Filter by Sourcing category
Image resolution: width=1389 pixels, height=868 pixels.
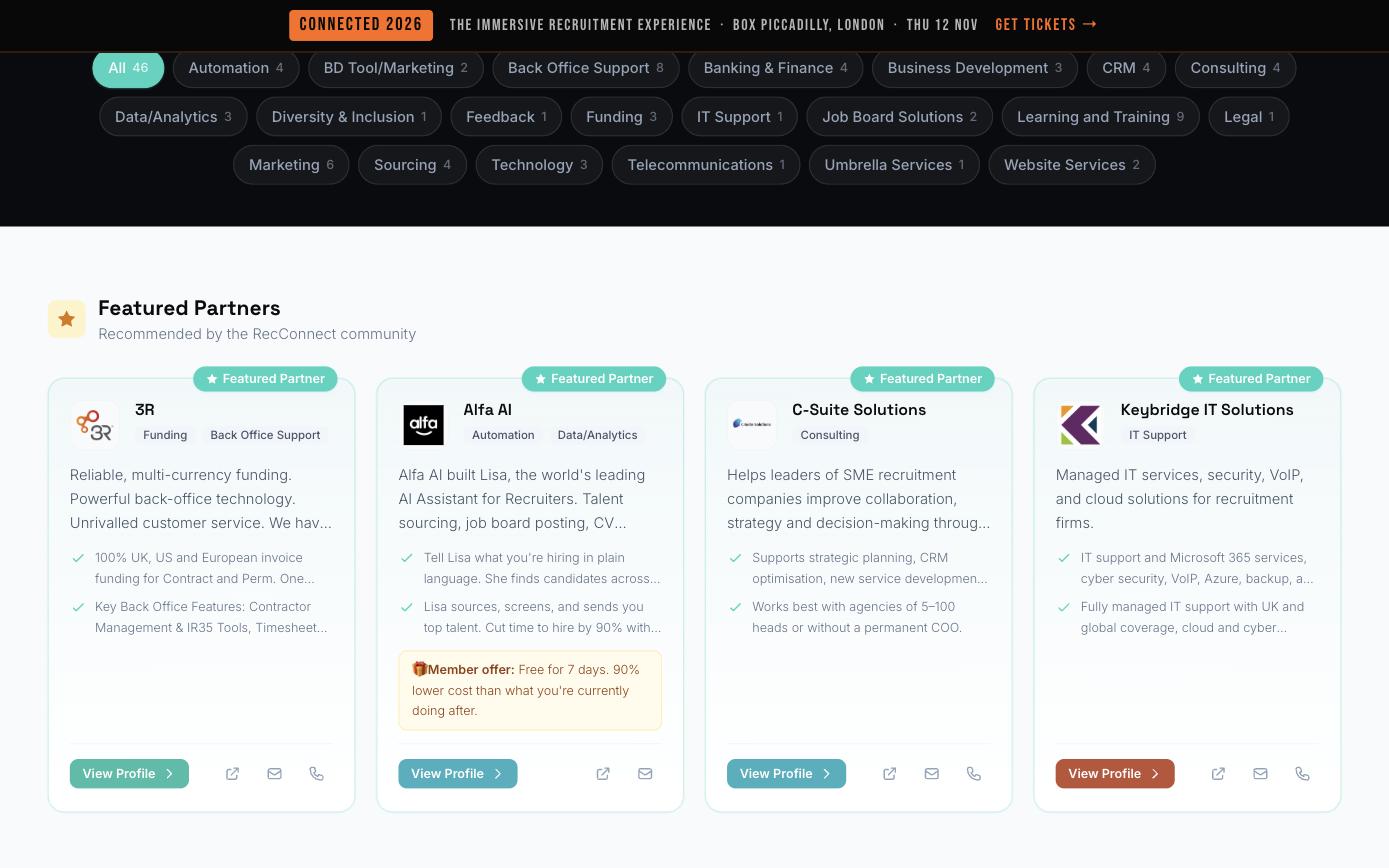click(412, 165)
